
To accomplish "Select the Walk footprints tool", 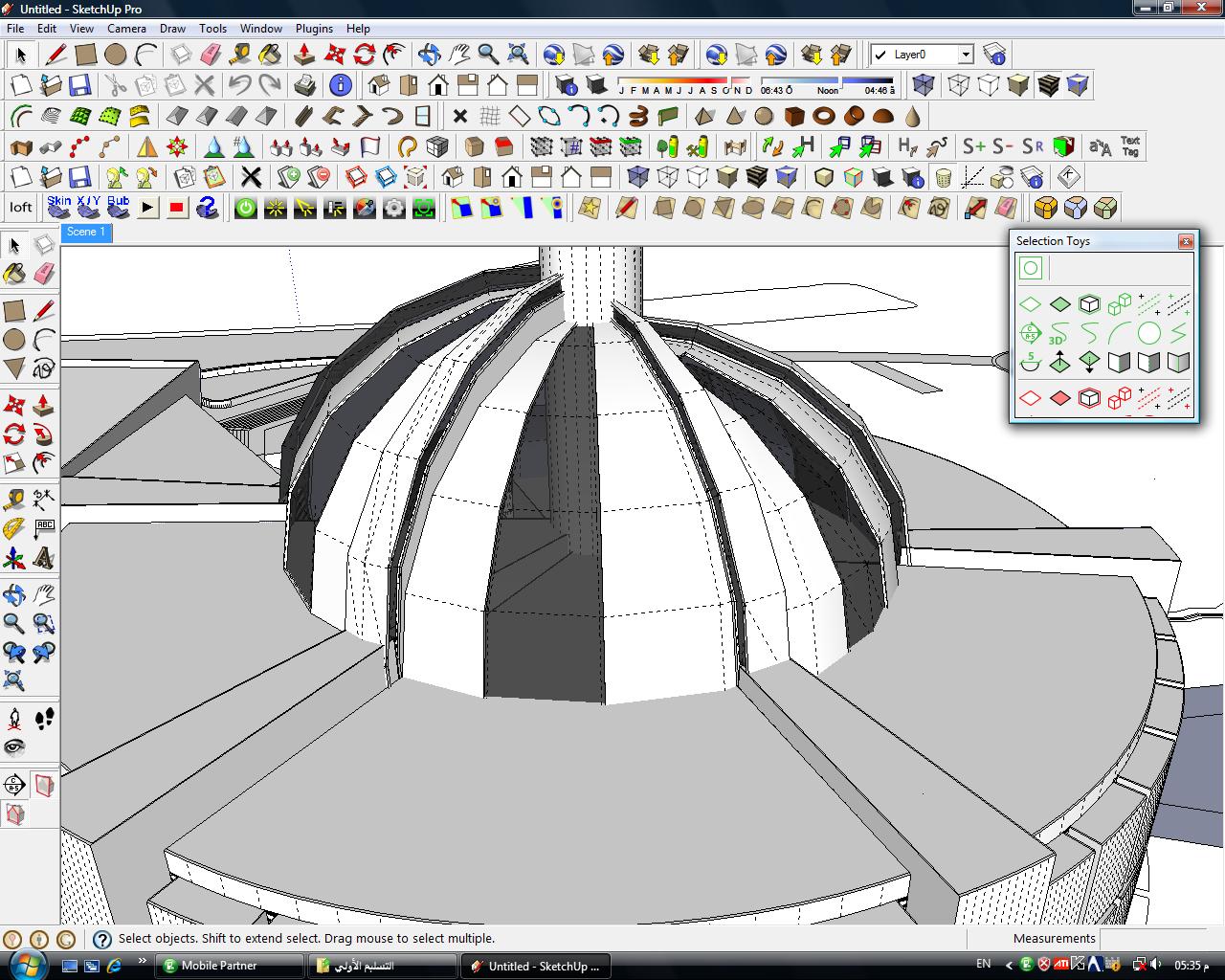I will coord(43,718).
